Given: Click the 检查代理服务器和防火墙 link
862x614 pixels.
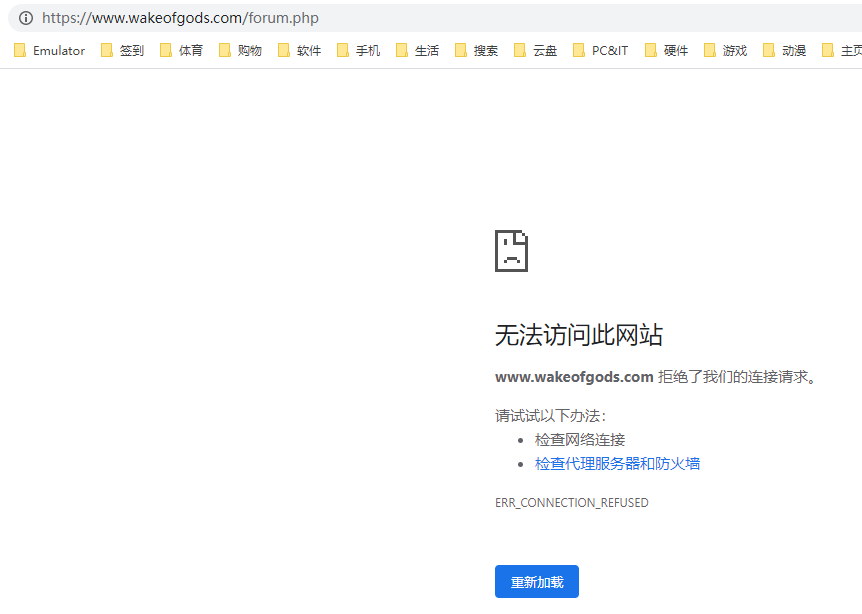Looking at the screenshot, I should click(617, 463).
